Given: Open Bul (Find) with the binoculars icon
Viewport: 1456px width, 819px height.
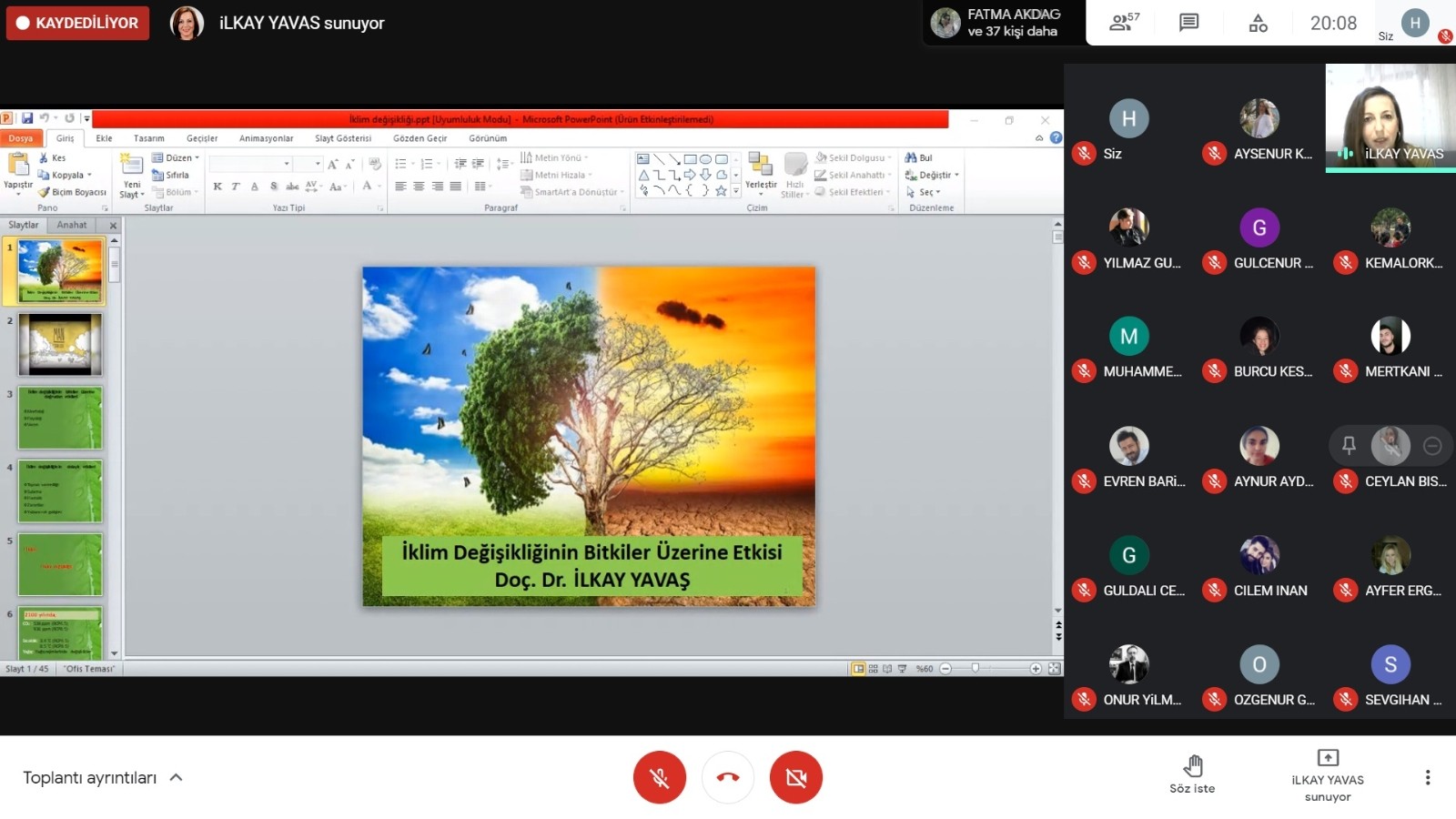Looking at the screenshot, I should coord(911,157).
